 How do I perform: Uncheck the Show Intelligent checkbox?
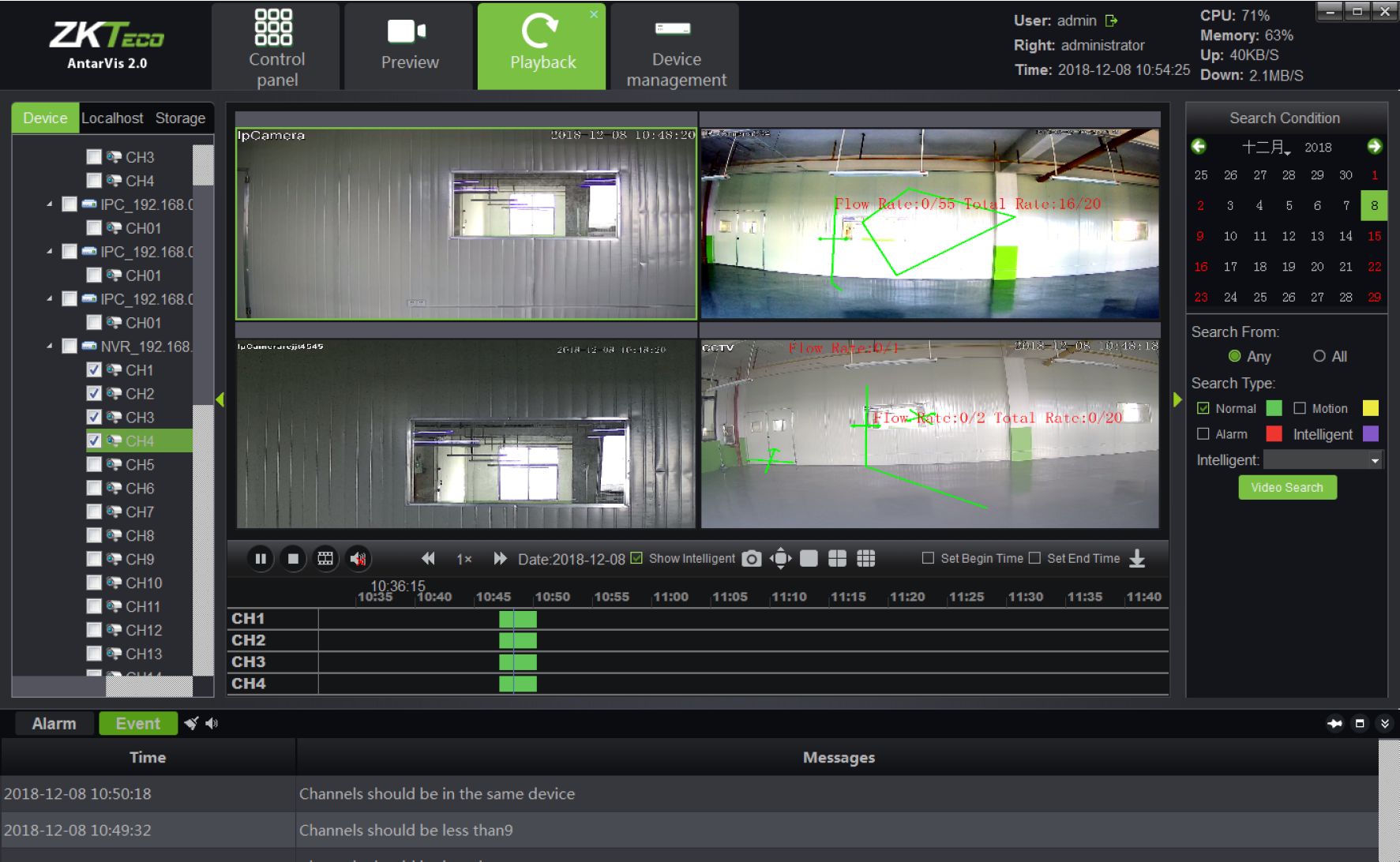coord(636,558)
